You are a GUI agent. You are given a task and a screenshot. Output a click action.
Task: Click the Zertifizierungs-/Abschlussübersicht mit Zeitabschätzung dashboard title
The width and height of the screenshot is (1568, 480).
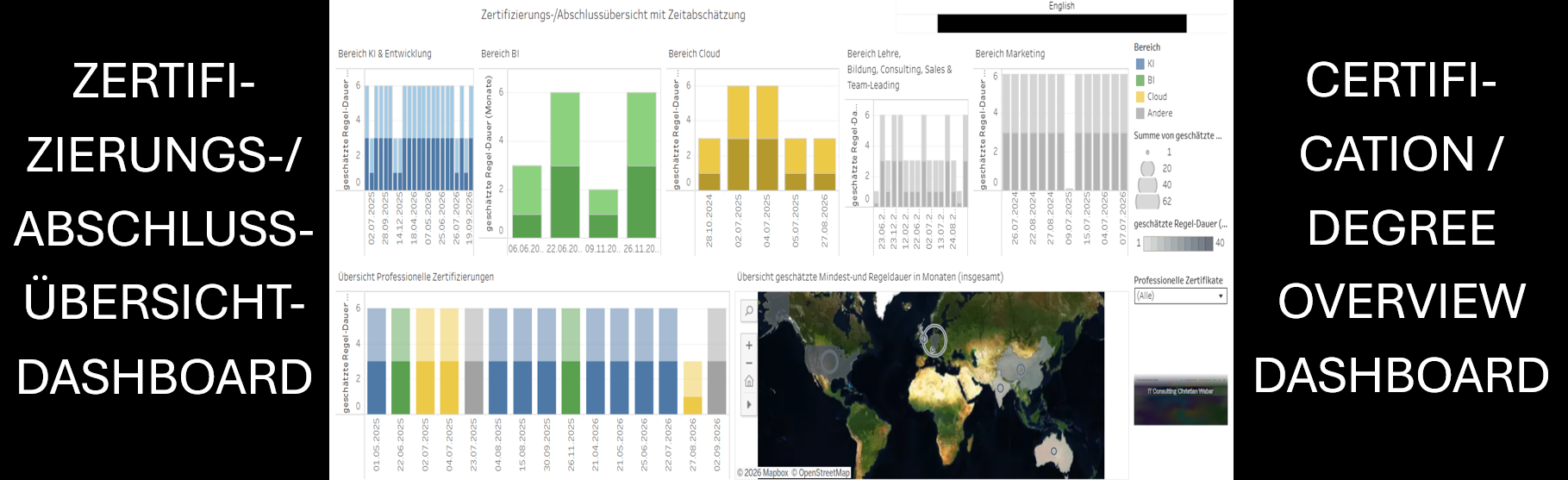click(x=613, y=15)
